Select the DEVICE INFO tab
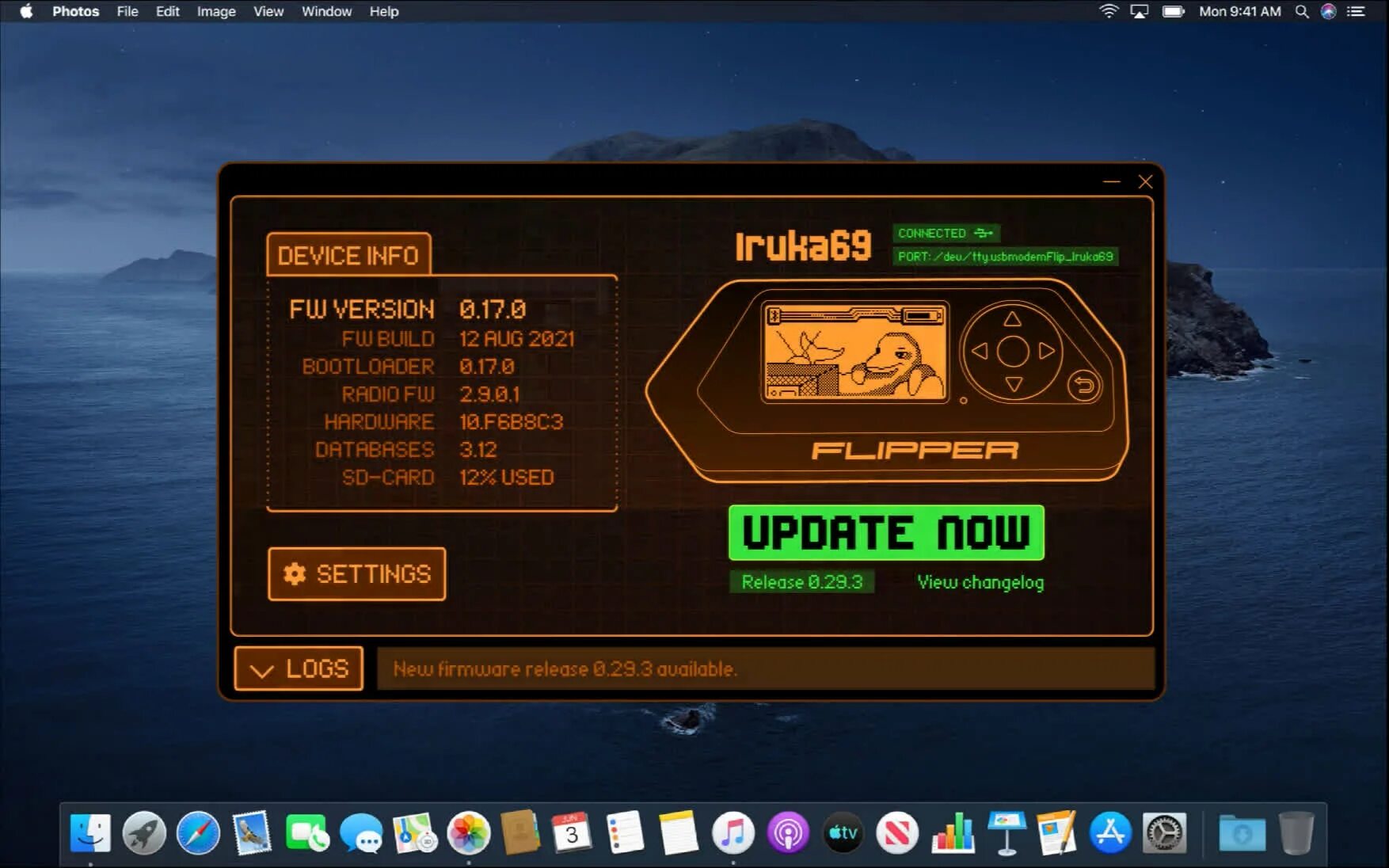Image resolution: width=1389 pixels, height=868 pixels. (348, 255)
